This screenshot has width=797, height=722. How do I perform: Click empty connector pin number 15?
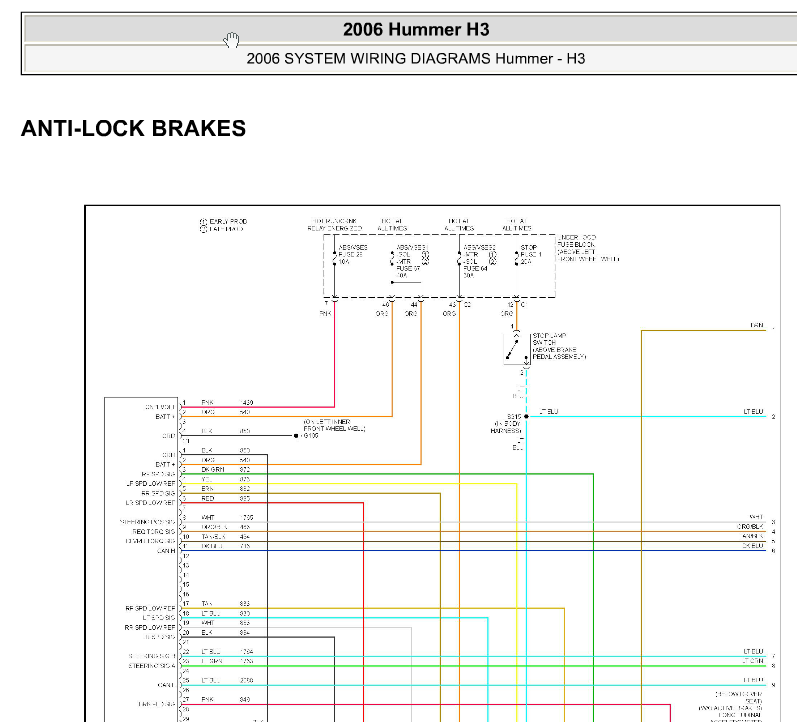click(x=186, y=585)
